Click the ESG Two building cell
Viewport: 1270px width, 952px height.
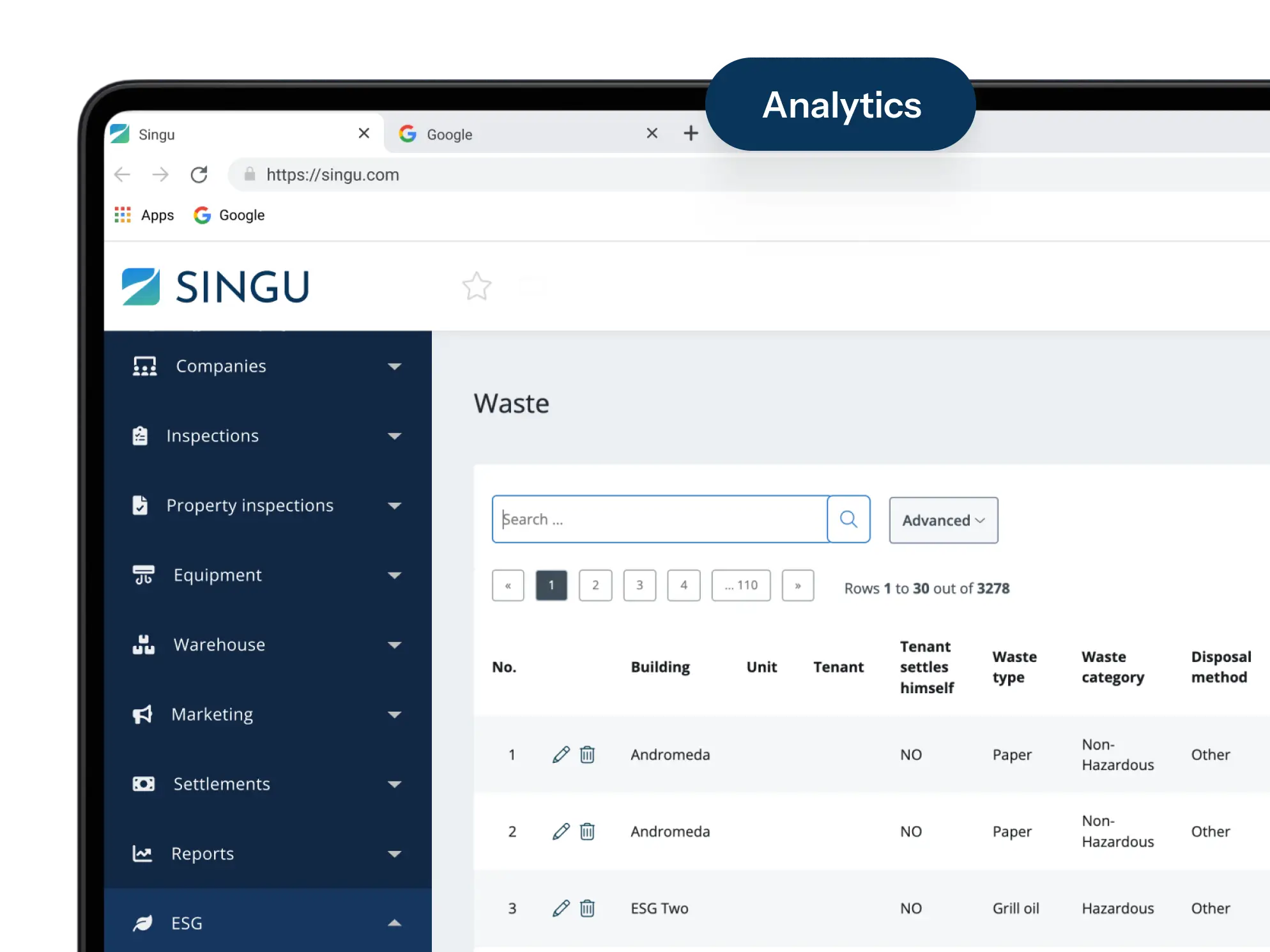[x=659, y=908]
